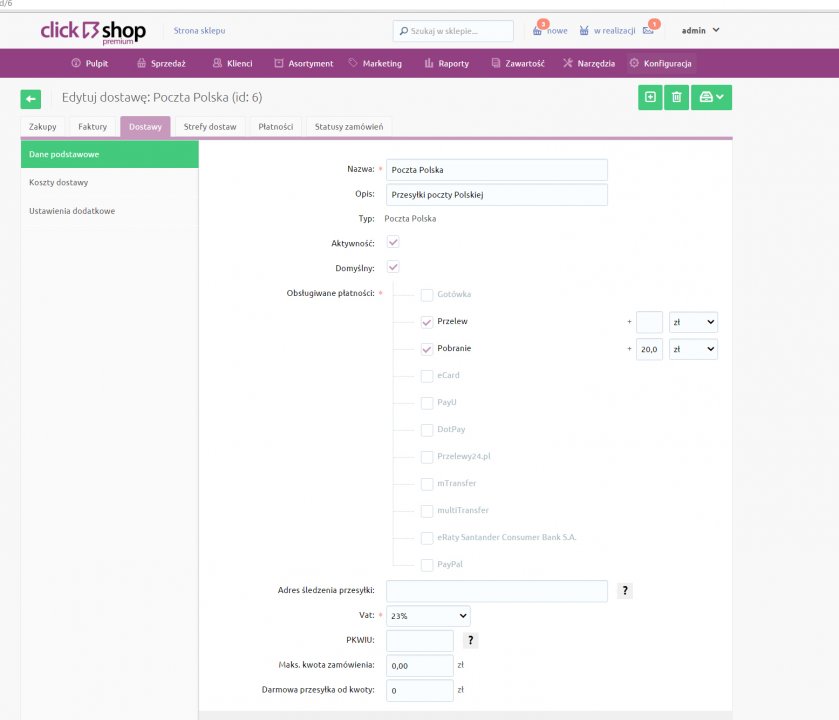Open Koszty dostawy sidebar section
The width and height of the screenshot is (839, 720).
point(110,182)
